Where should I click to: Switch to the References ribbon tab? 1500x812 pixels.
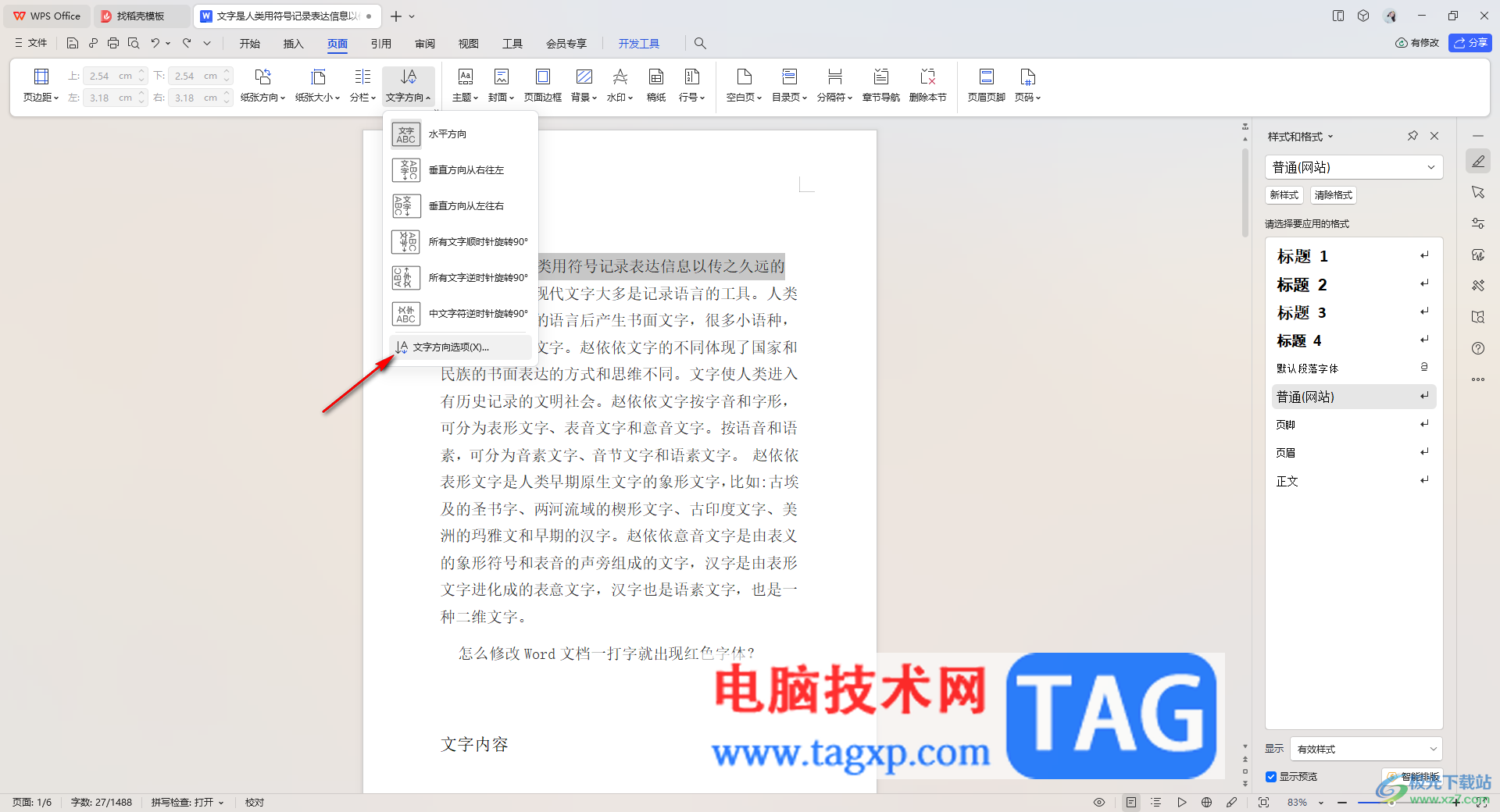pyautogui.click(x=381, y=44)
